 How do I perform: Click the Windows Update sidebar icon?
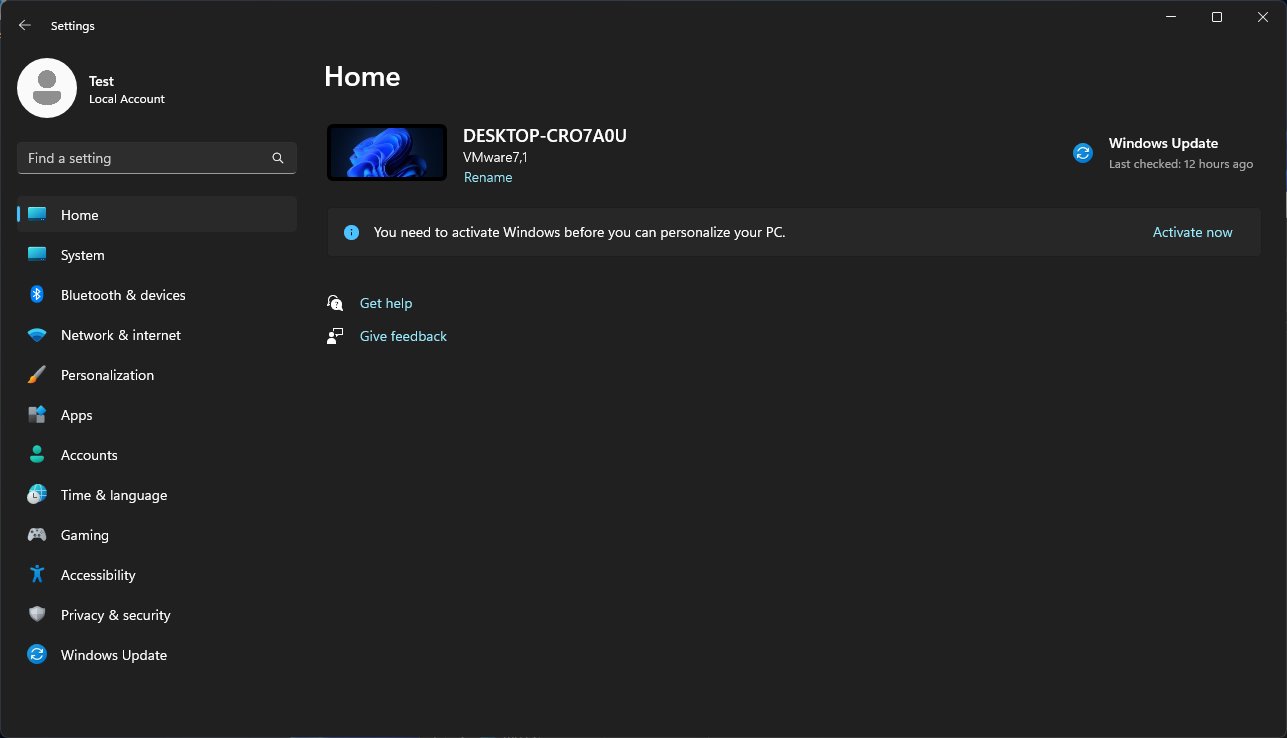pos(37,655)
